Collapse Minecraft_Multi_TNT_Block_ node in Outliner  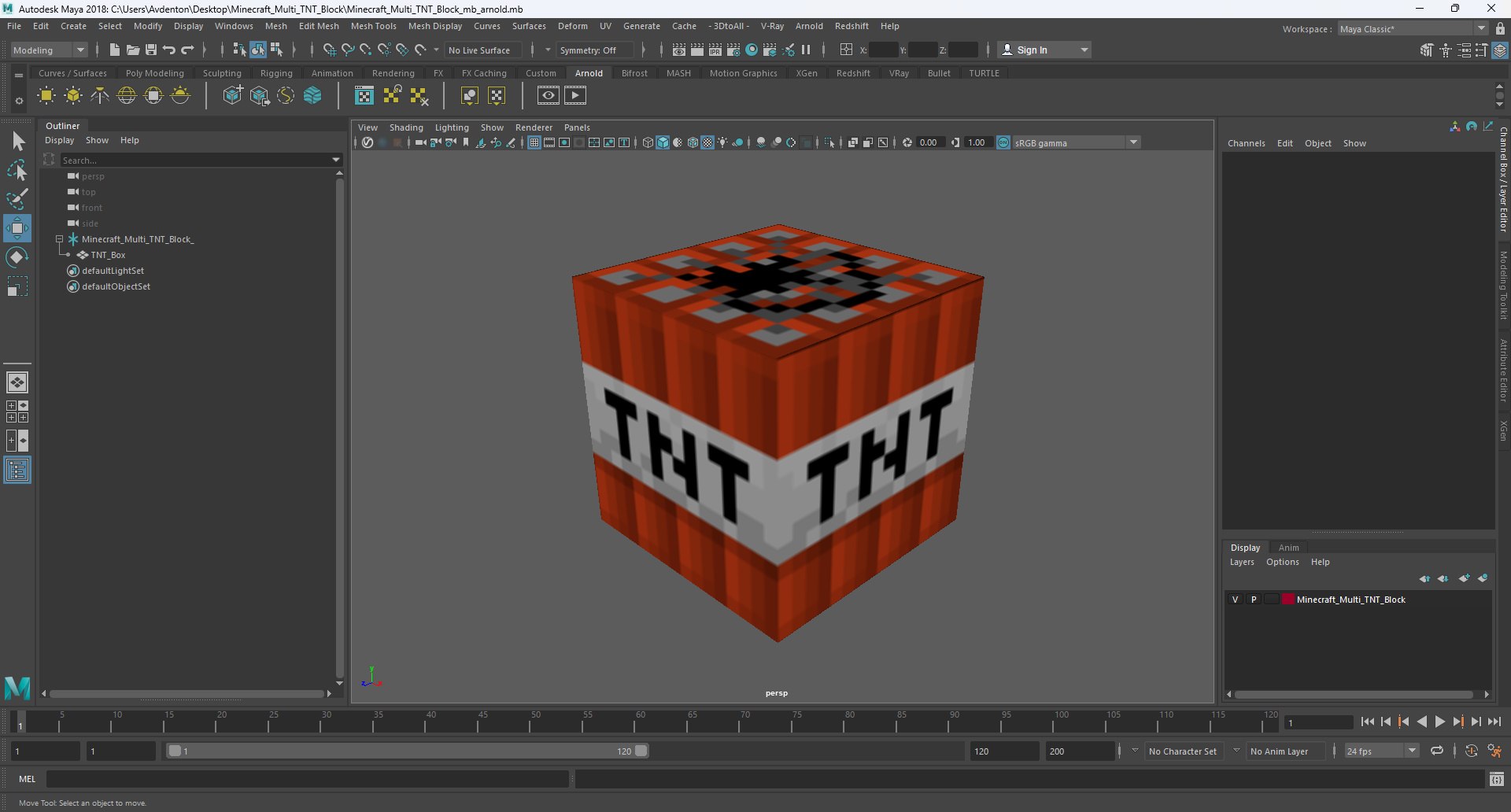coord(59,239)
